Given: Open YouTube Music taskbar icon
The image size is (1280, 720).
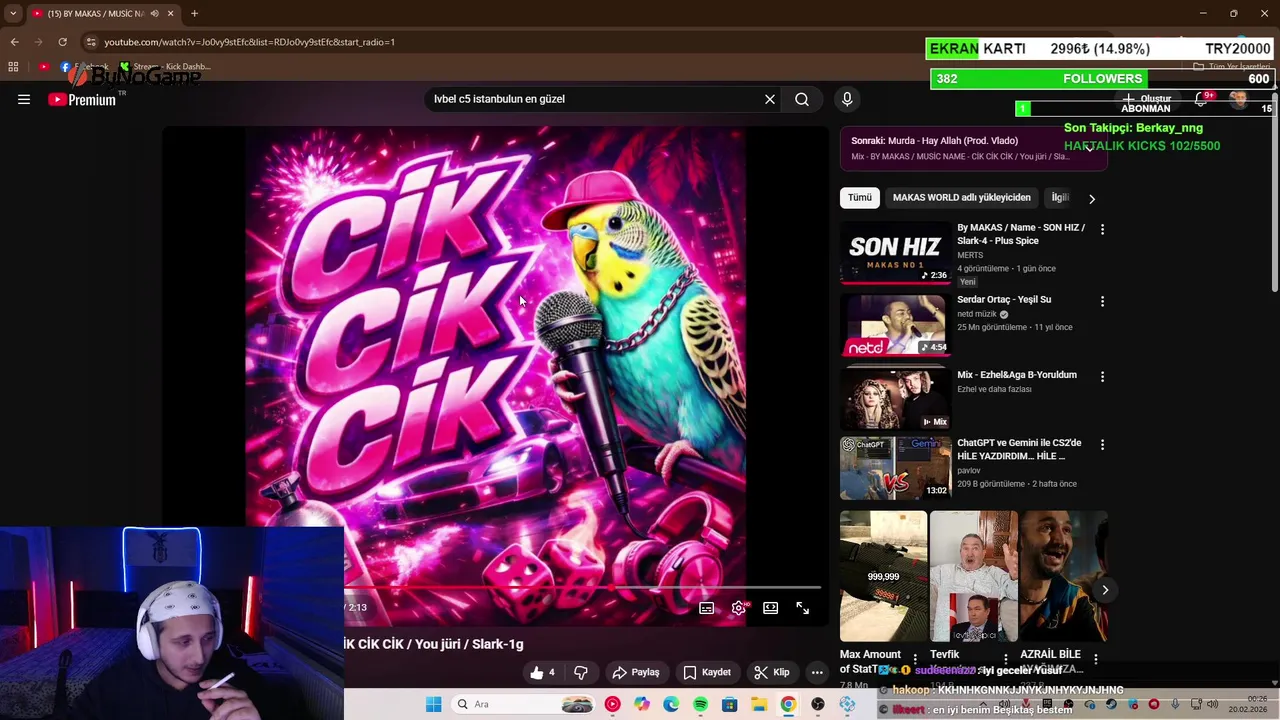Looking at the screenshot, I should (612, 704).
